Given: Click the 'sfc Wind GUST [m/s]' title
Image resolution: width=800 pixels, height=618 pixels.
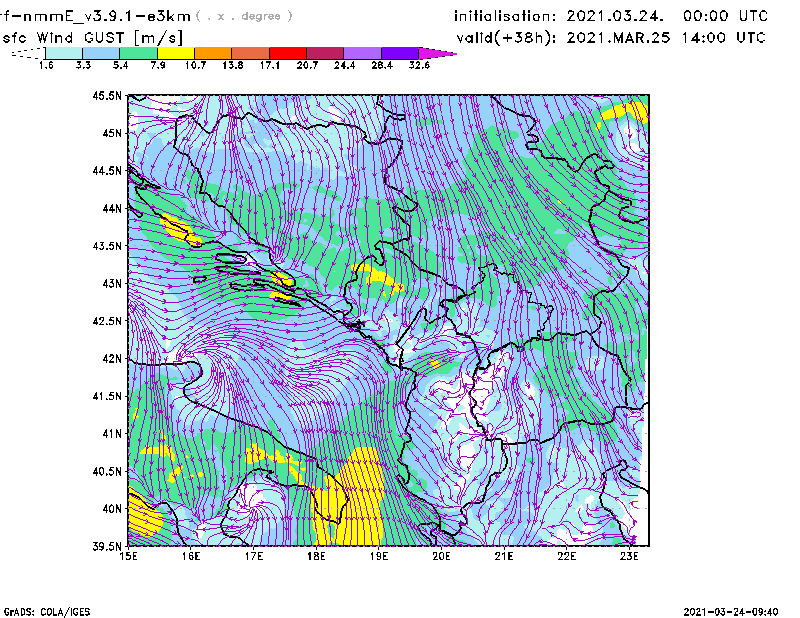Looking at the screenshot, I should 92,38.
